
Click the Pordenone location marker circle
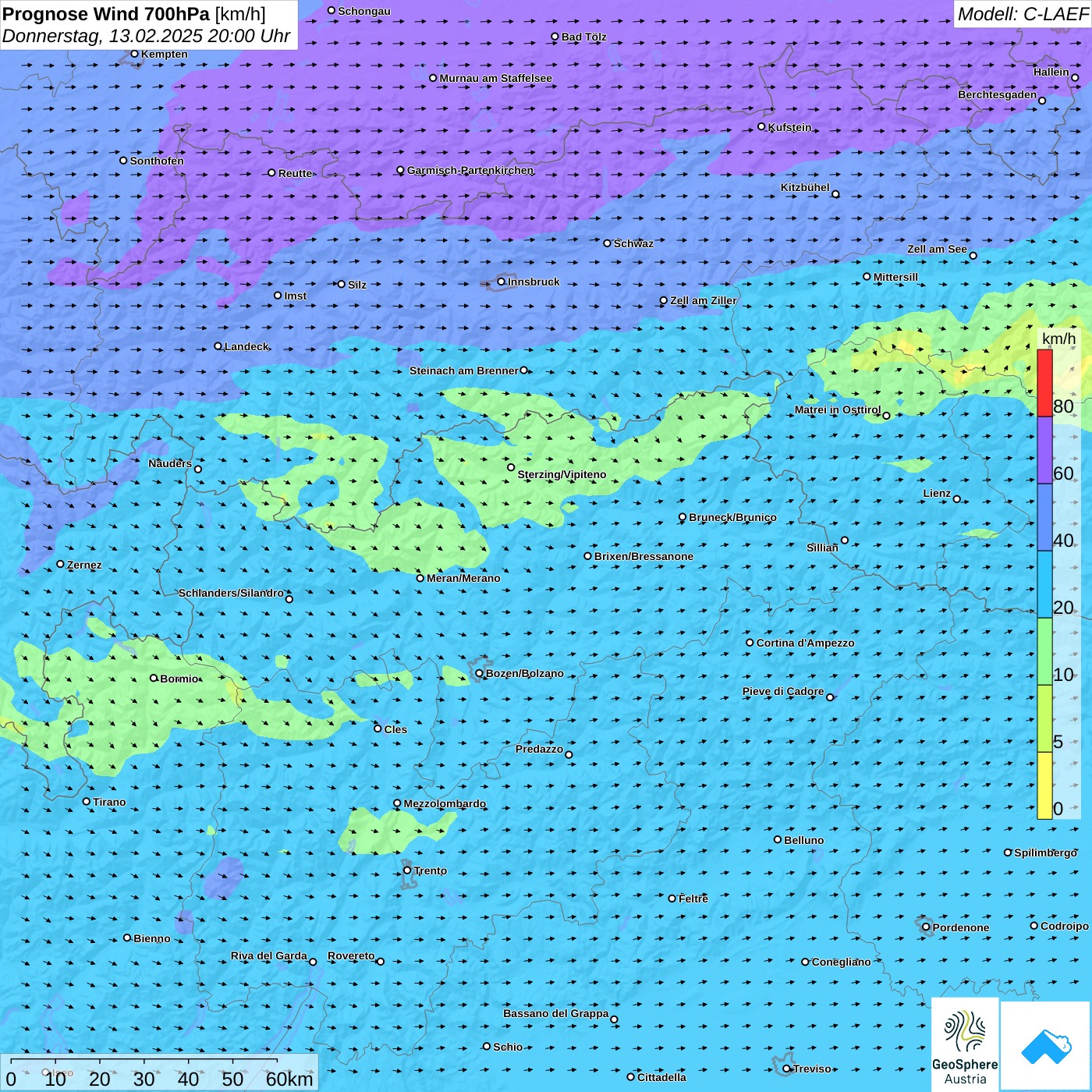click(x=927, y=927)
